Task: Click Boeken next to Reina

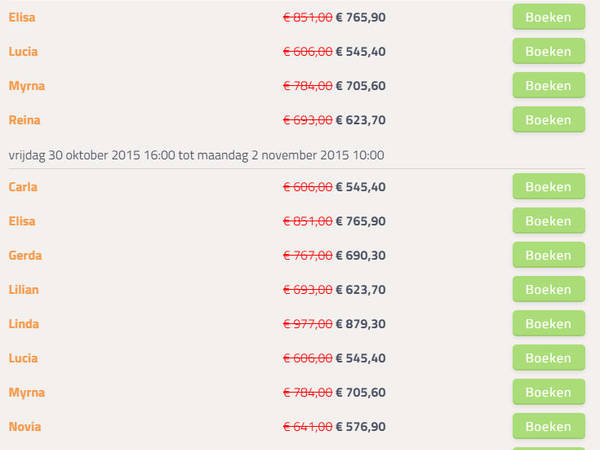Action: (549, 119)
